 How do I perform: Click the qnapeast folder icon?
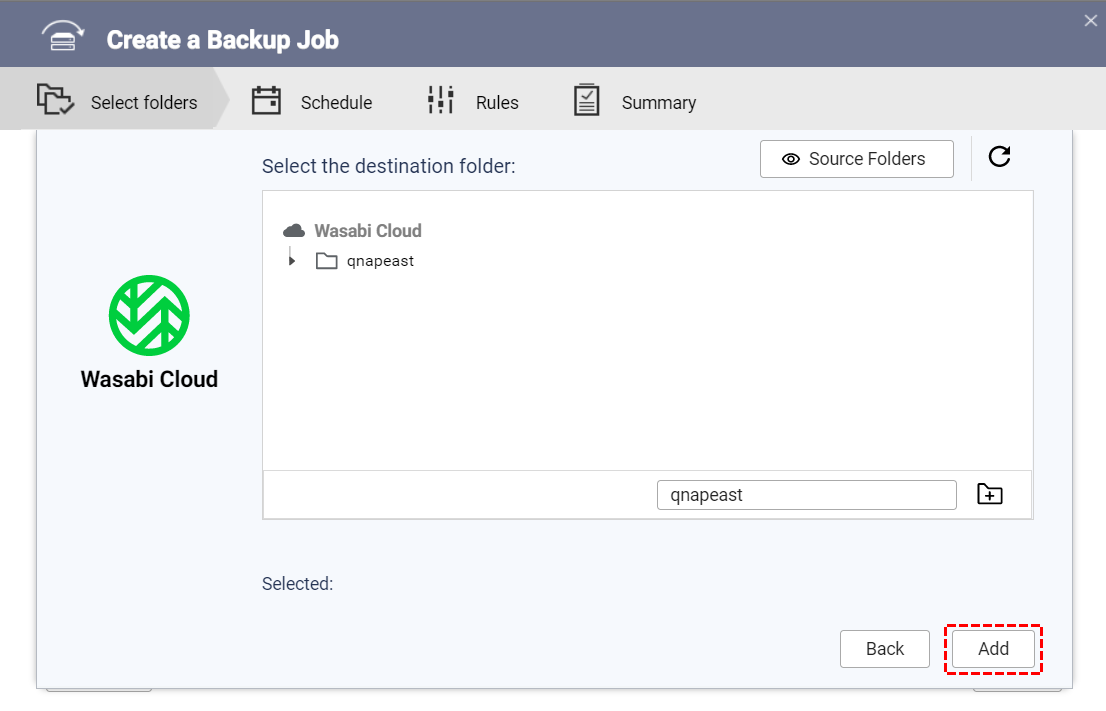pos(326,261)
